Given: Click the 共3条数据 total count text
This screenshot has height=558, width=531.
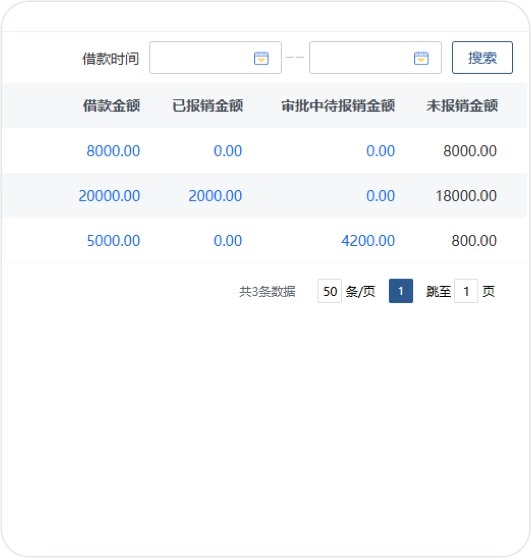Looking at the screenshot, I should pos(267,291).
